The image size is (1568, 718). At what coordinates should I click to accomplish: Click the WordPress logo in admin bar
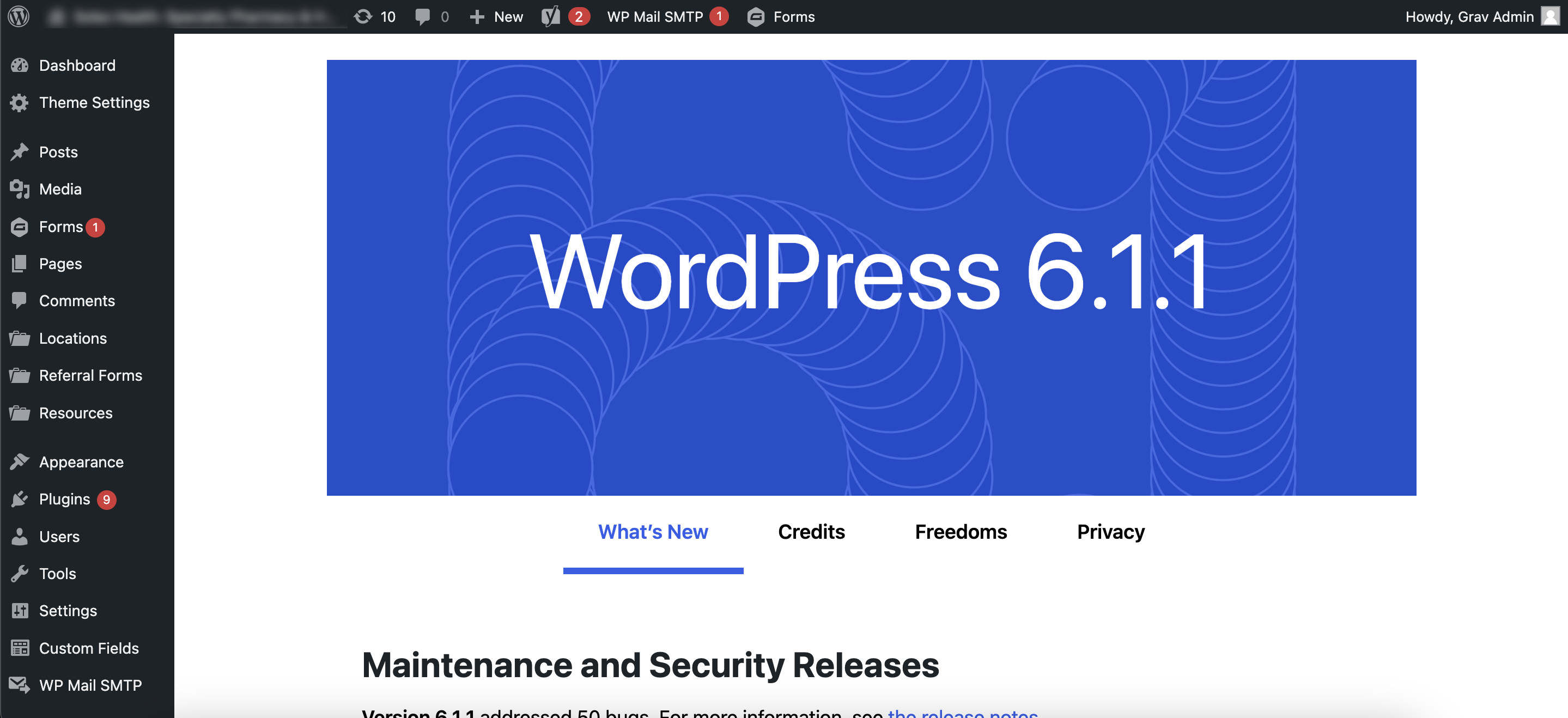click(x=19, y=16)
